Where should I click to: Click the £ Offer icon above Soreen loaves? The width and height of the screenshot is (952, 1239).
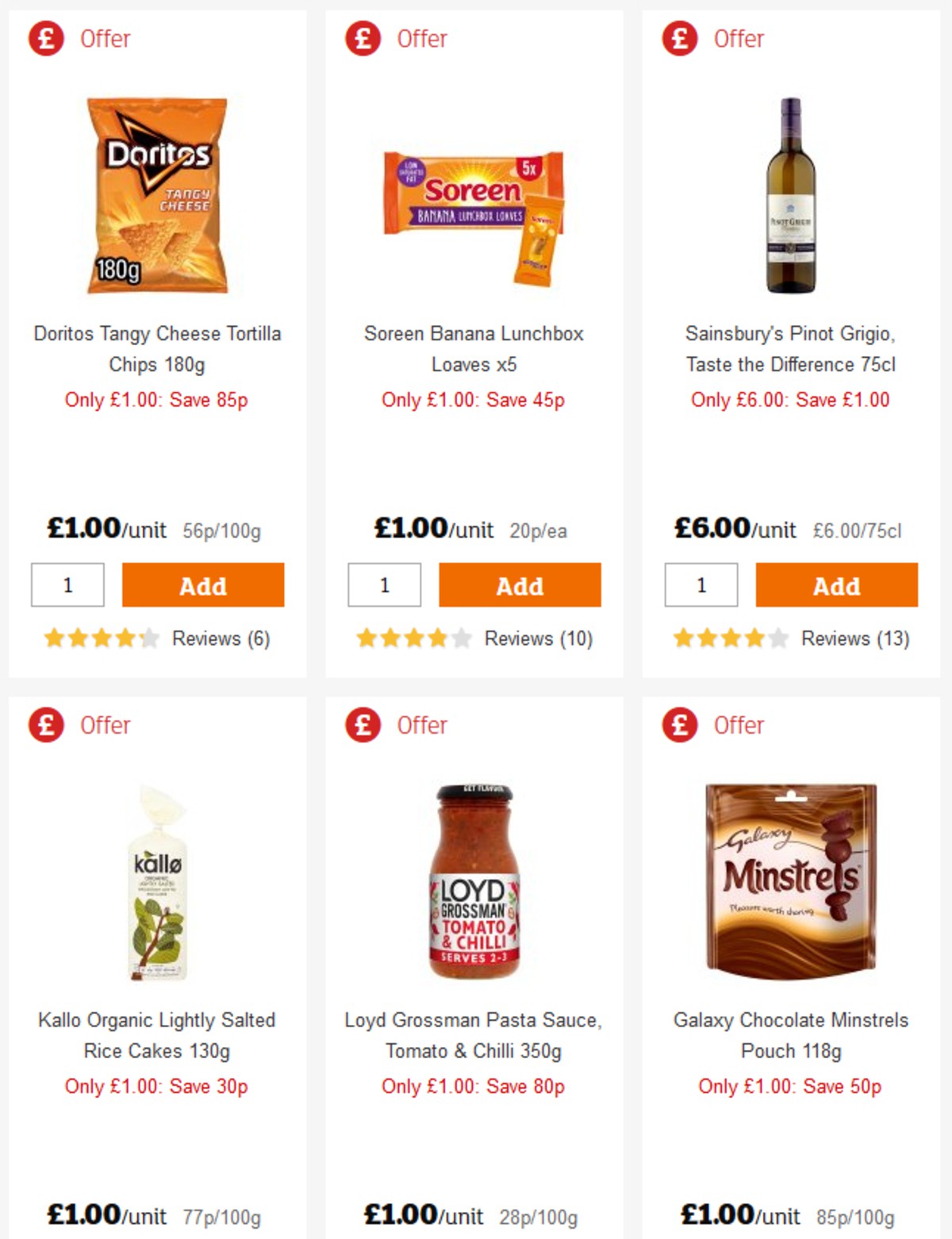pyautogui.click(x=363, y=37)
